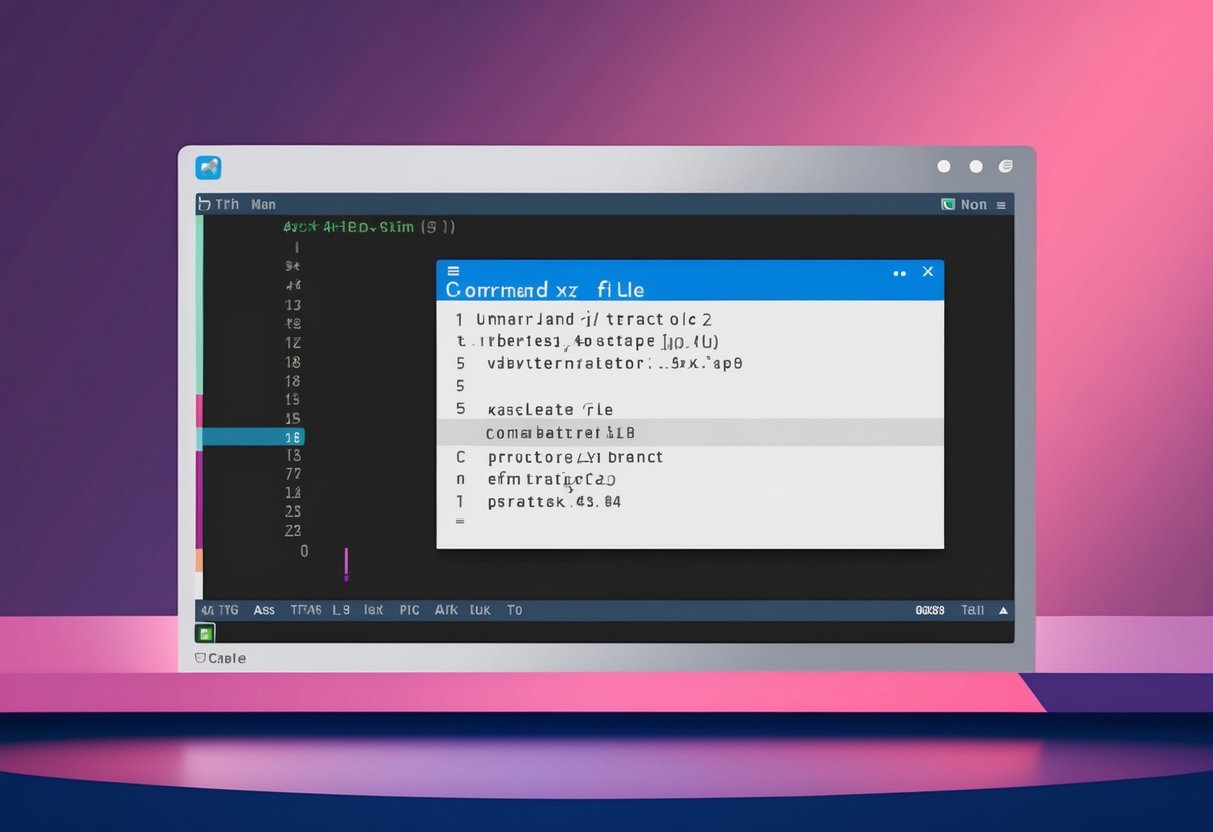This screenshot has height=832, width=1213.
Task: Click the terminal icon in the top-left corner
Action: (207, 167)
